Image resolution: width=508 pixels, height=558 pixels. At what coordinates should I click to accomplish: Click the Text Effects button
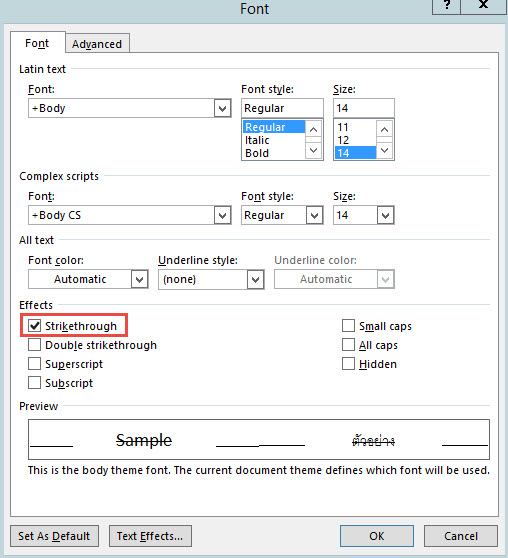click(150, 536)
